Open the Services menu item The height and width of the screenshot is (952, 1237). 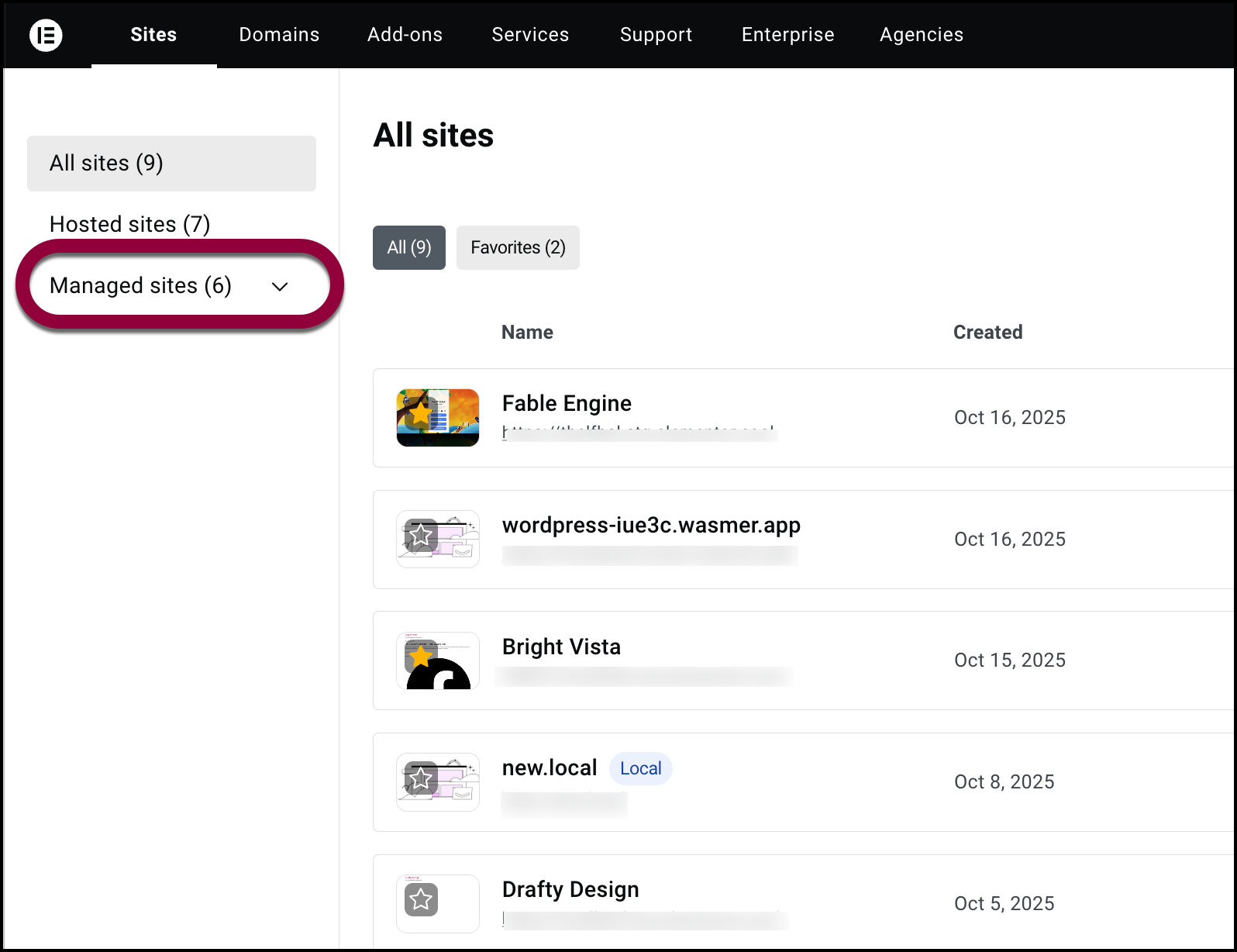point(530,35)
